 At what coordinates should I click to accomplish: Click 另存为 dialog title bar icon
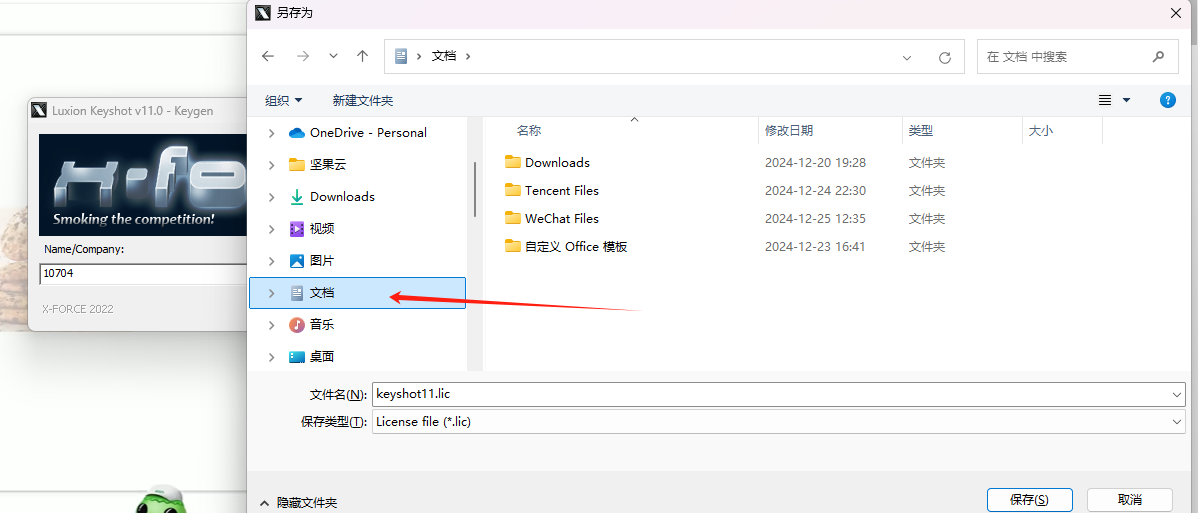(x=264, y=13)
